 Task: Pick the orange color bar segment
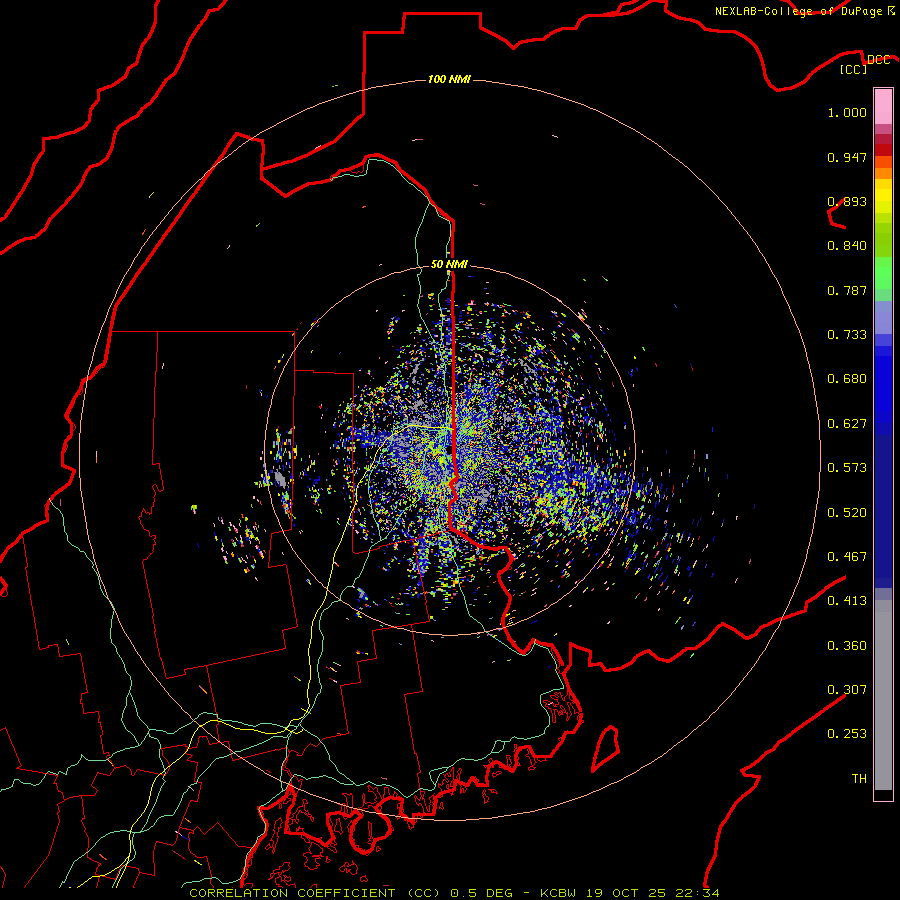pyautogui.click(x=883, y=173)
